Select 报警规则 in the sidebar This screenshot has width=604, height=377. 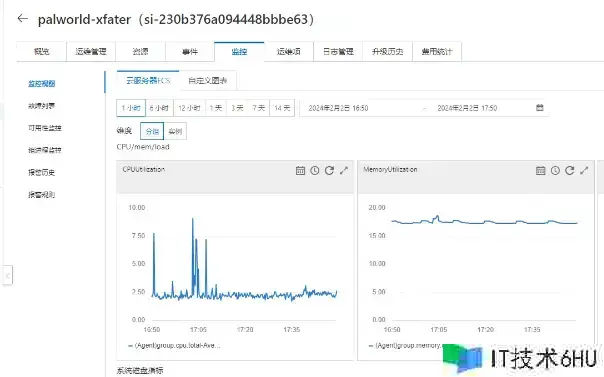pyautogui.click(x=42, y=194)
